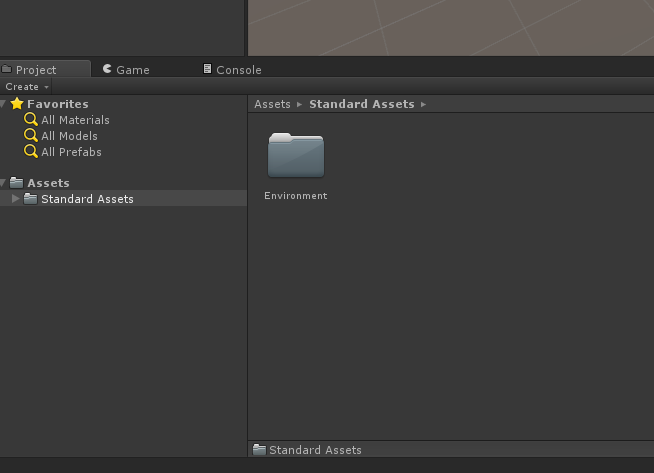Click the Game tab Pac-Man icon
Screen dimensions: 654x473
pyautogui.click(x=107, y=68)
